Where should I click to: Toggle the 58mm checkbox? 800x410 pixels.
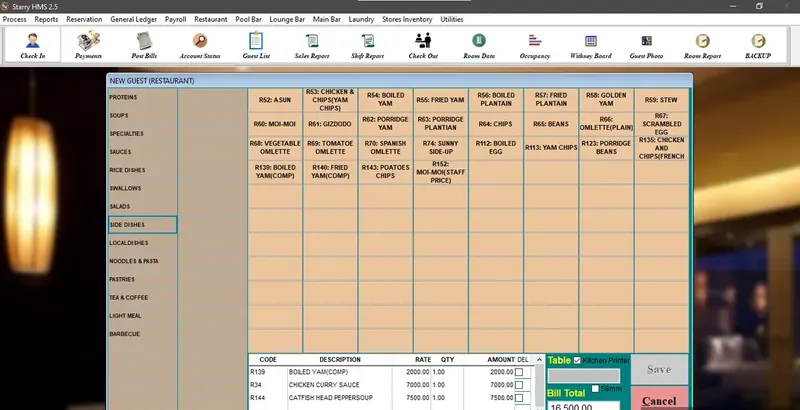(595, 389)
